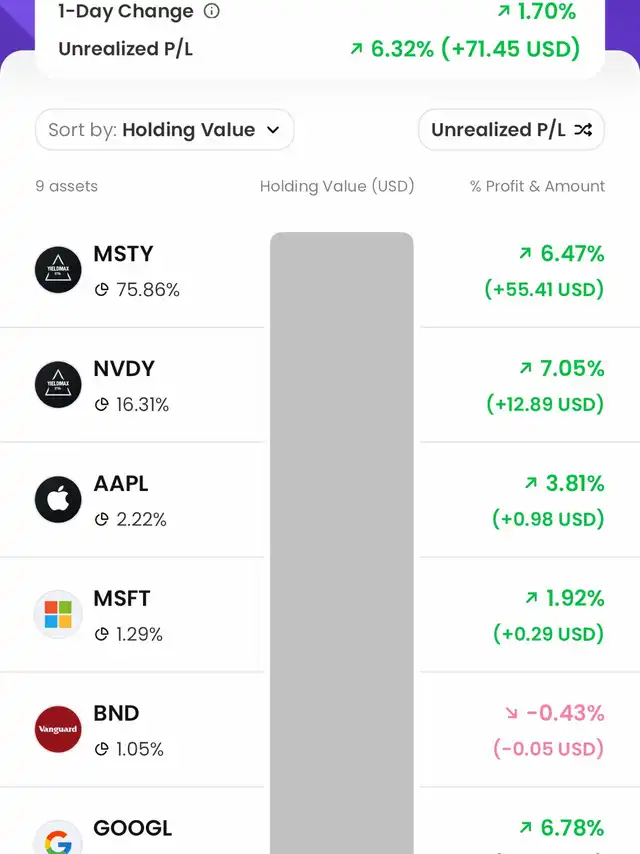Select the NVDY ticker name
The height and width of the screenshot is (854, 640).
(124, 369)
